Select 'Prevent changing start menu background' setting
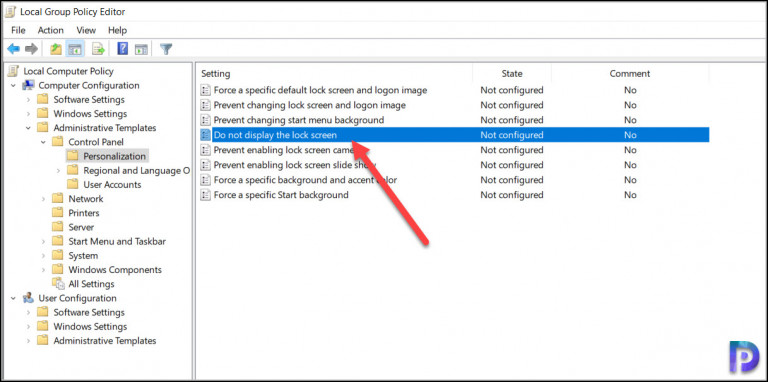768x382 pixels. (299, 120)
